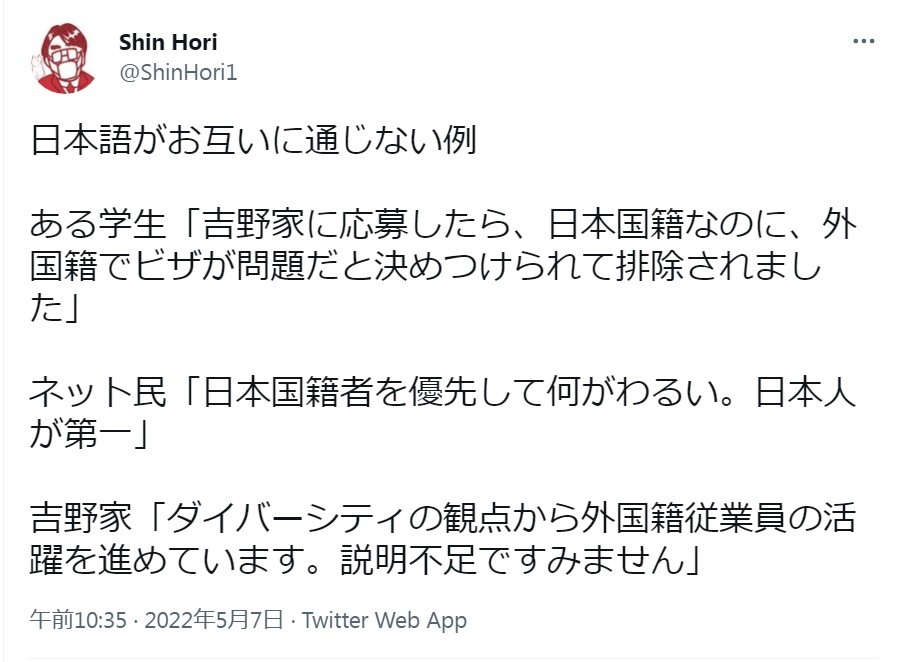Click the headline 日本語がお互いに通じない例
The height and width of the screenshot is (662, 897).
coord(253,141)
